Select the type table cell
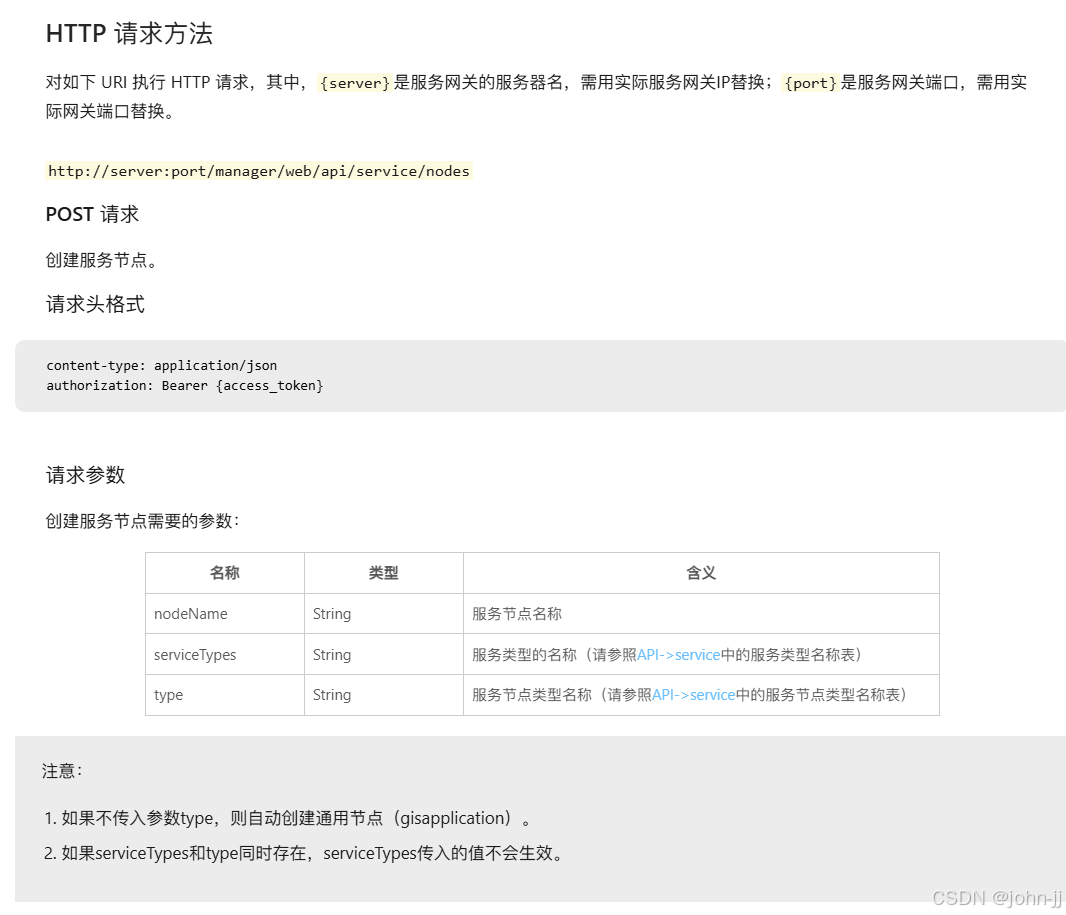Screen dimensions: 1066x915 166,695
